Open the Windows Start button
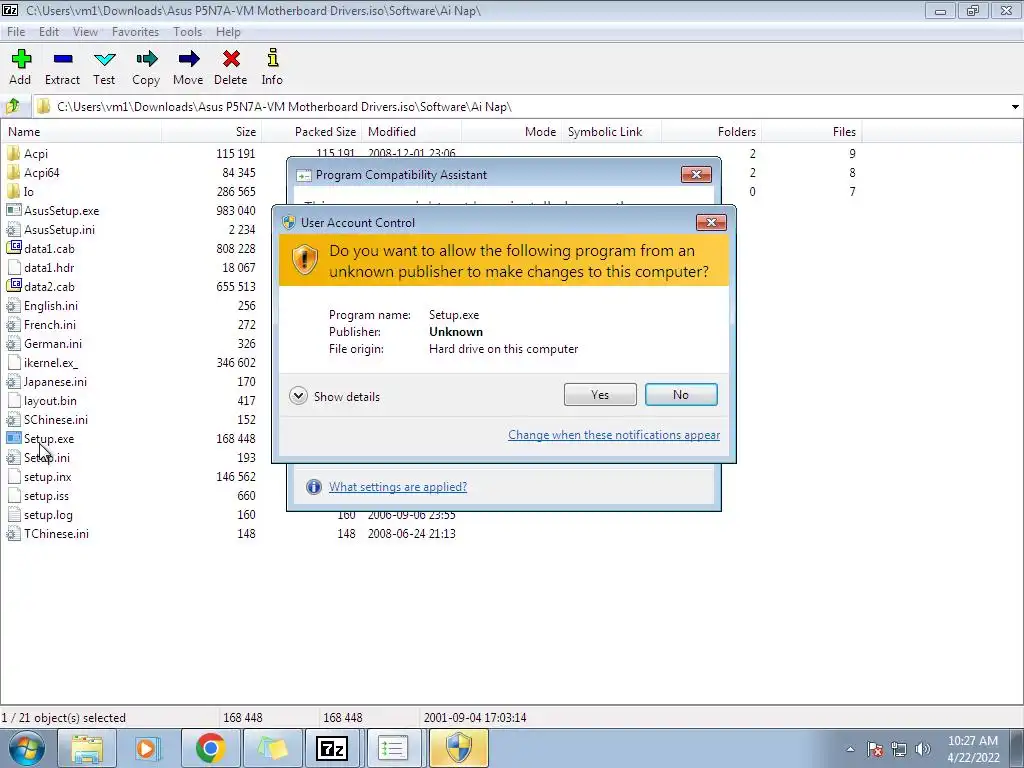Screen dimensions: 1024x768 [27, 748]
